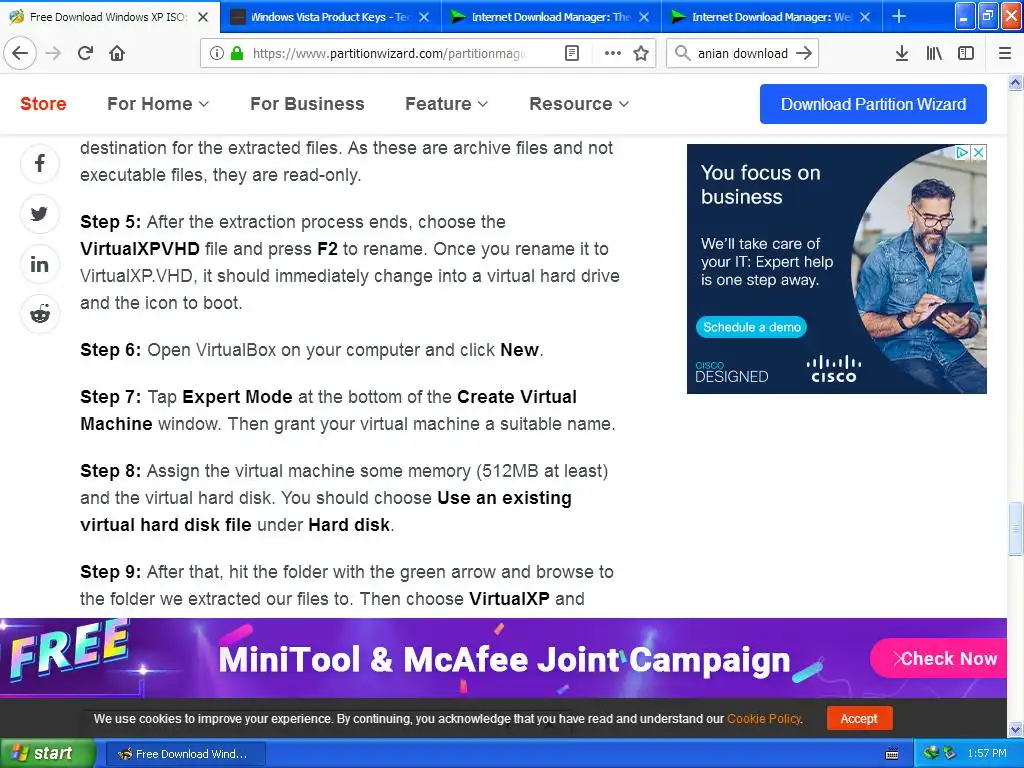Click the search magnifier icon
1024x768 pixels.
point(682,53)
